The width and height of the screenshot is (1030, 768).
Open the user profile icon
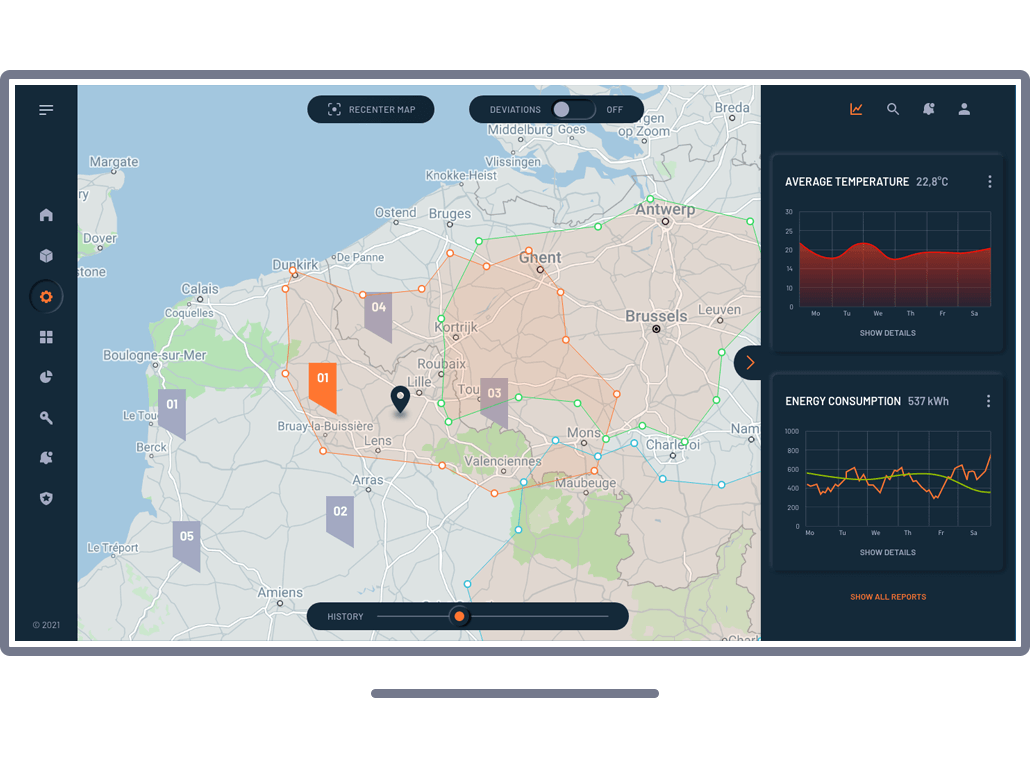964,109
